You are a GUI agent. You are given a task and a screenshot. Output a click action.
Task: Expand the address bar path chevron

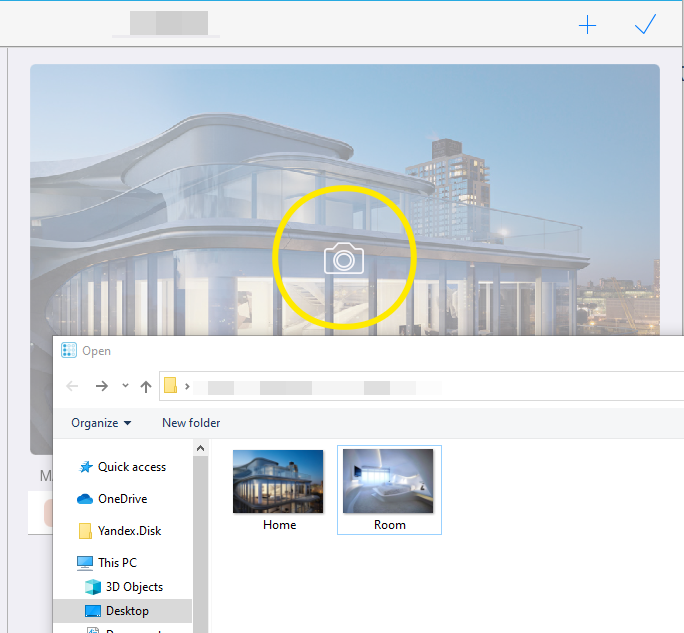click(x=187, y=386)
